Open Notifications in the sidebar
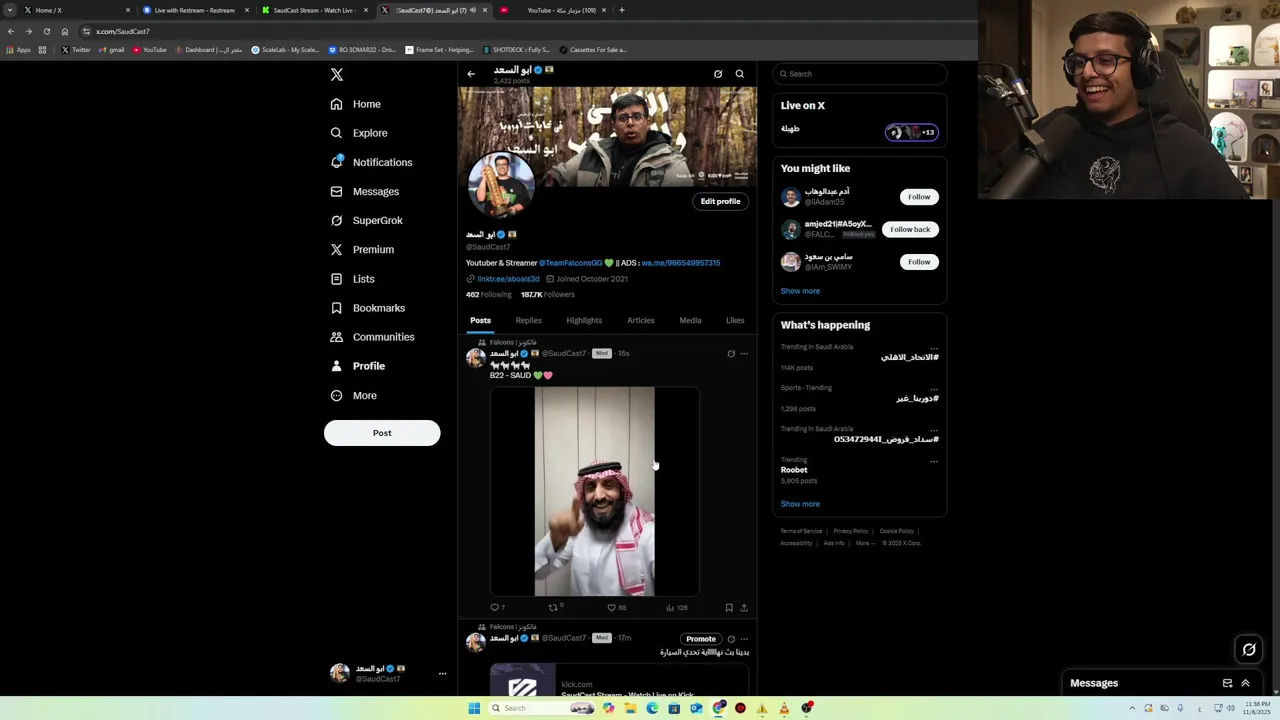1280x720 pixels. pos(371,162)
